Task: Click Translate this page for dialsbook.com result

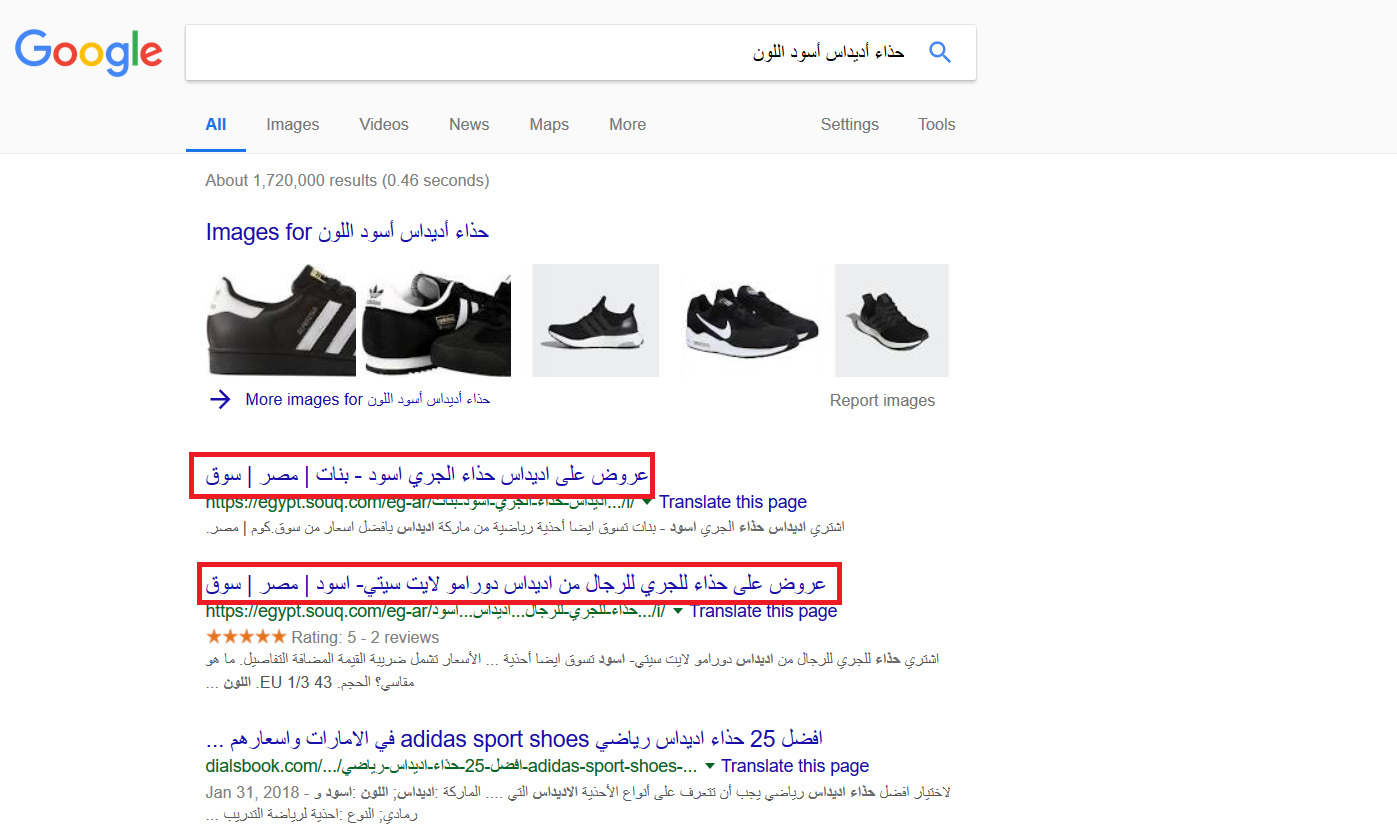Action: click(x=795, y=766)
